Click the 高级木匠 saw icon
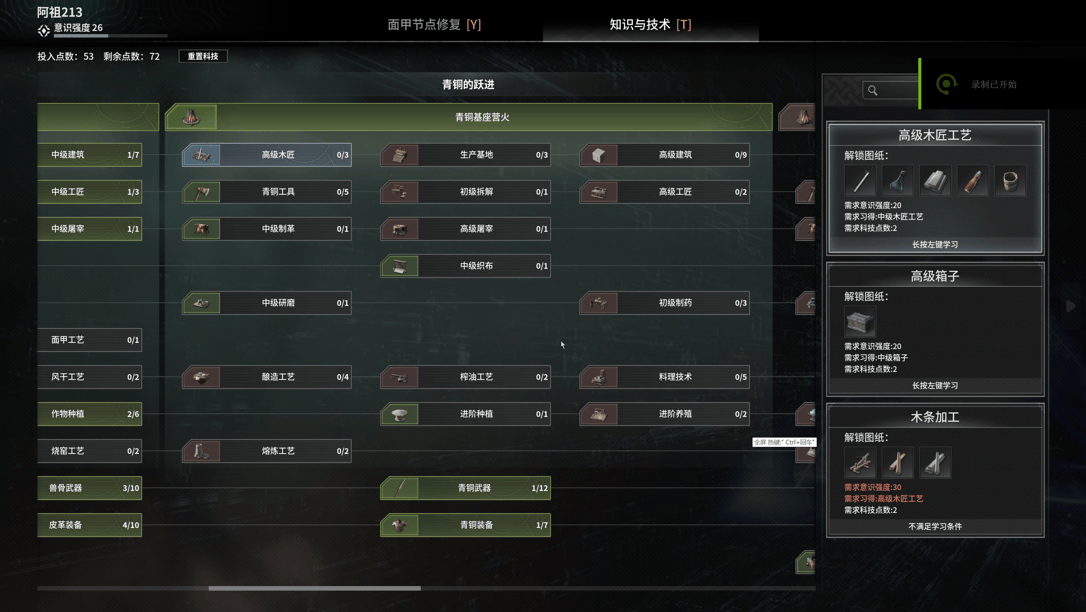This screenshot has width=1086, height=612. click(x=202, y=155)
